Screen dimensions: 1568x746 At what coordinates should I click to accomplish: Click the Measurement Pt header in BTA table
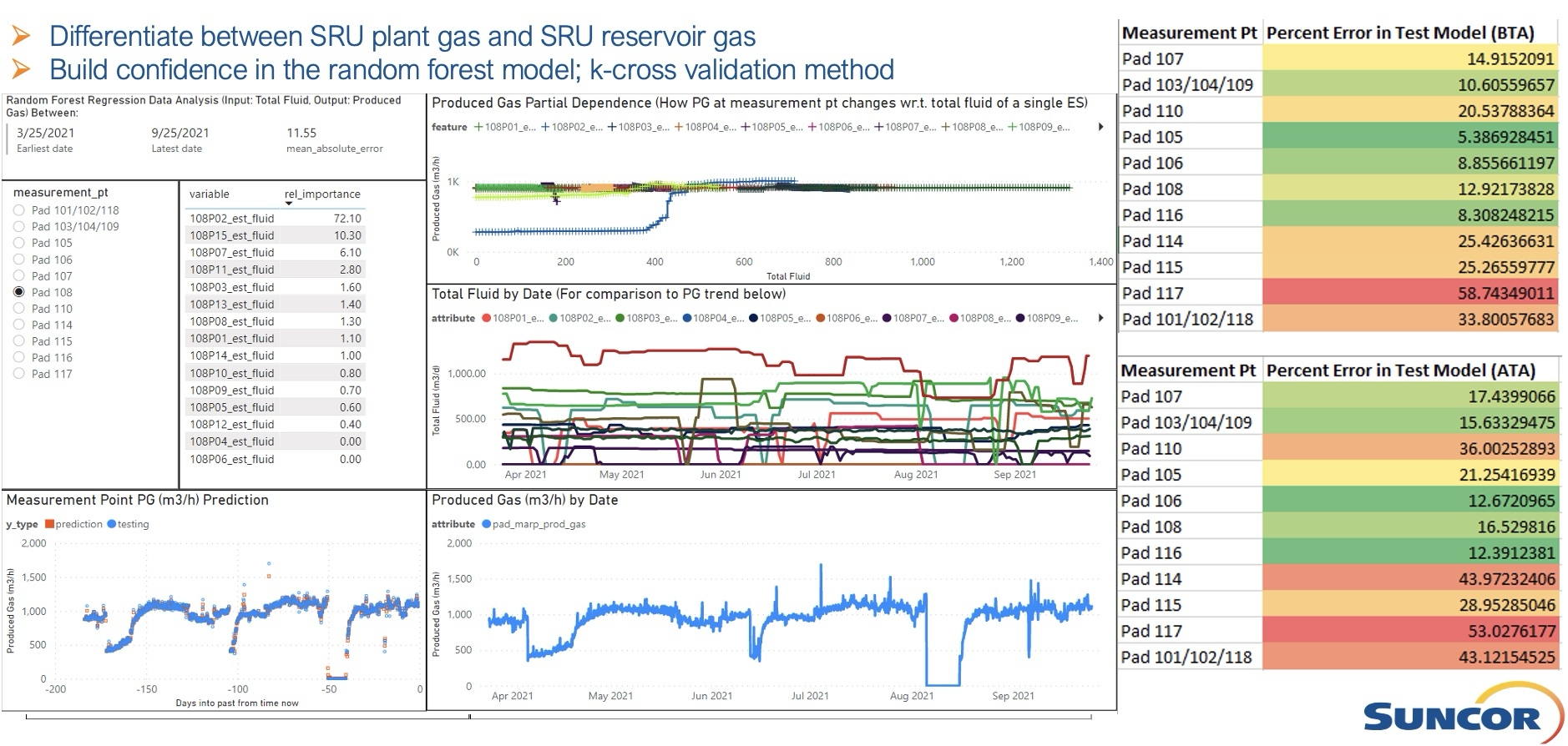pyautogui.click(x=1189, y=33)
